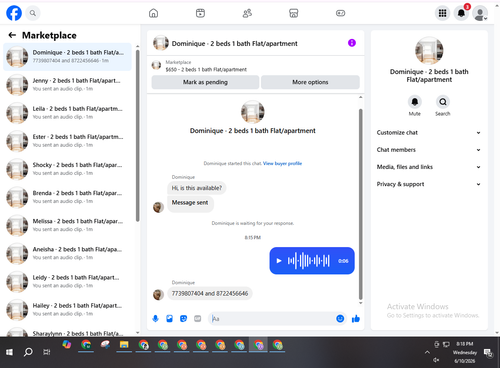Open the Hailey conversation

coord(67,310)
